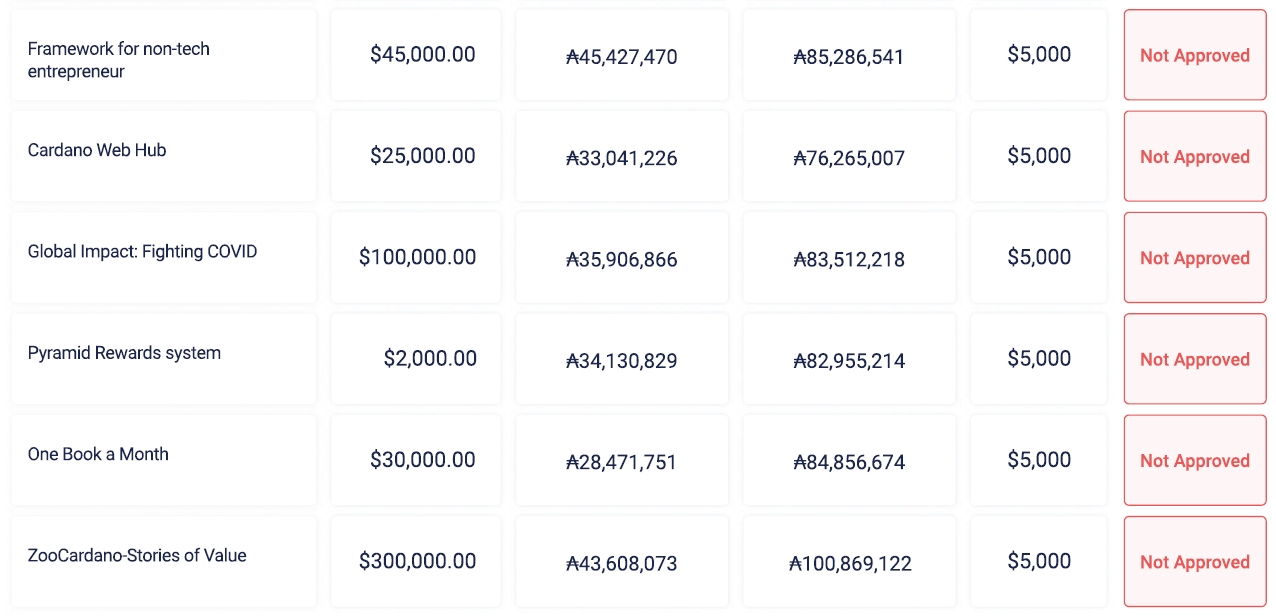The height and width of the screenshot is (616, 1276).
Task: Select the ₳83,512,218 vote value
Action: pos(849,260)
